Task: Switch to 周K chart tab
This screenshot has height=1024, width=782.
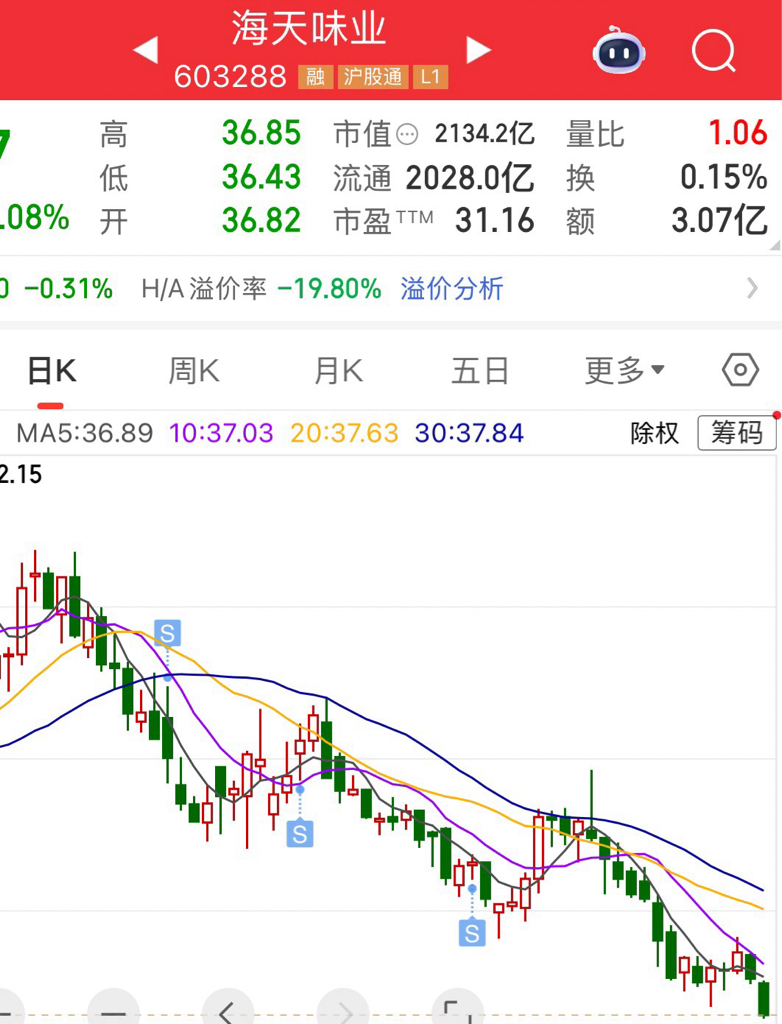Action: point(194,371)
